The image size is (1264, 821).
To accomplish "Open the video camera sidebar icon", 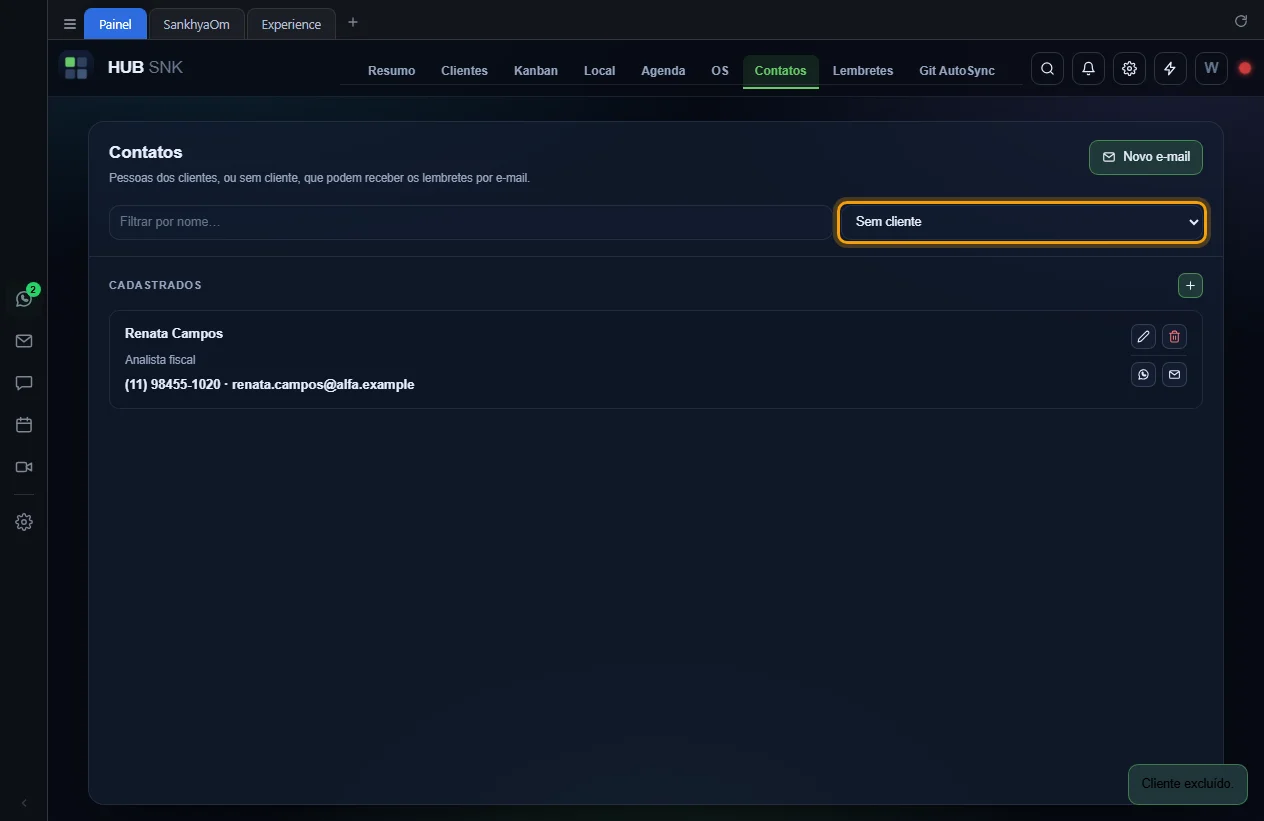I will coord(24,467).
